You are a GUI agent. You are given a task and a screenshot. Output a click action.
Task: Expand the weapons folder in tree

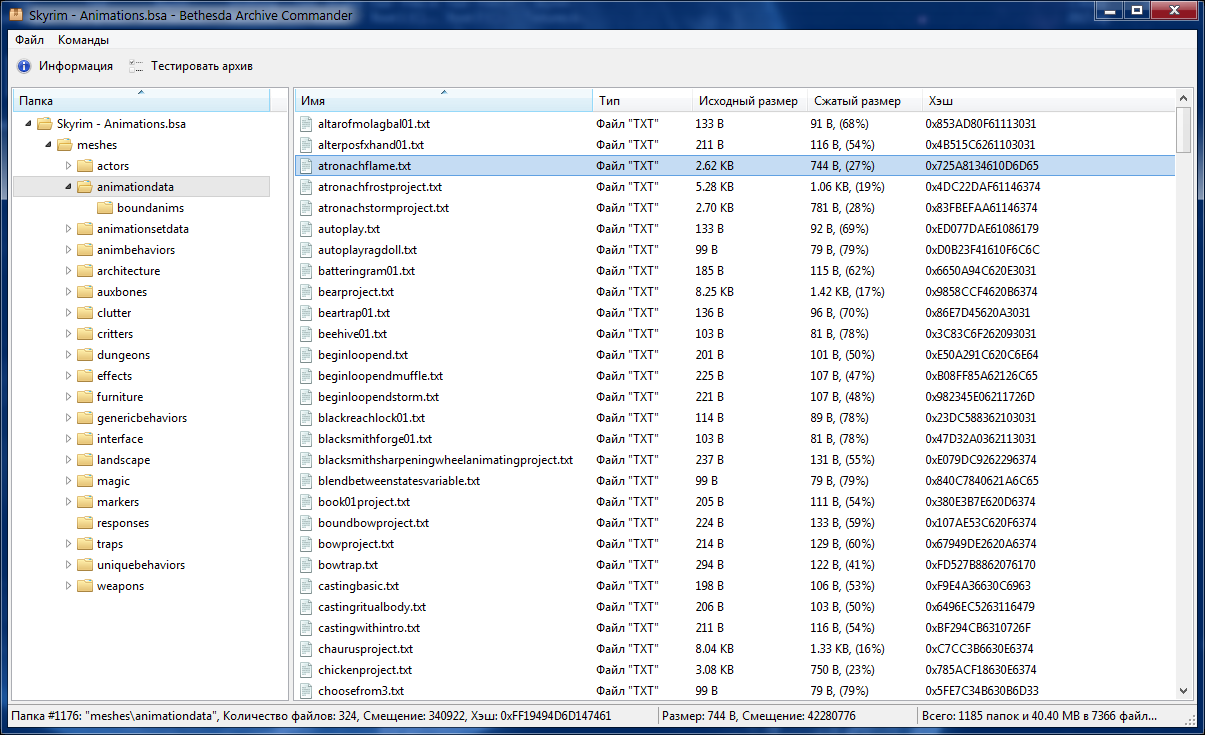click(x=68, y=586)
